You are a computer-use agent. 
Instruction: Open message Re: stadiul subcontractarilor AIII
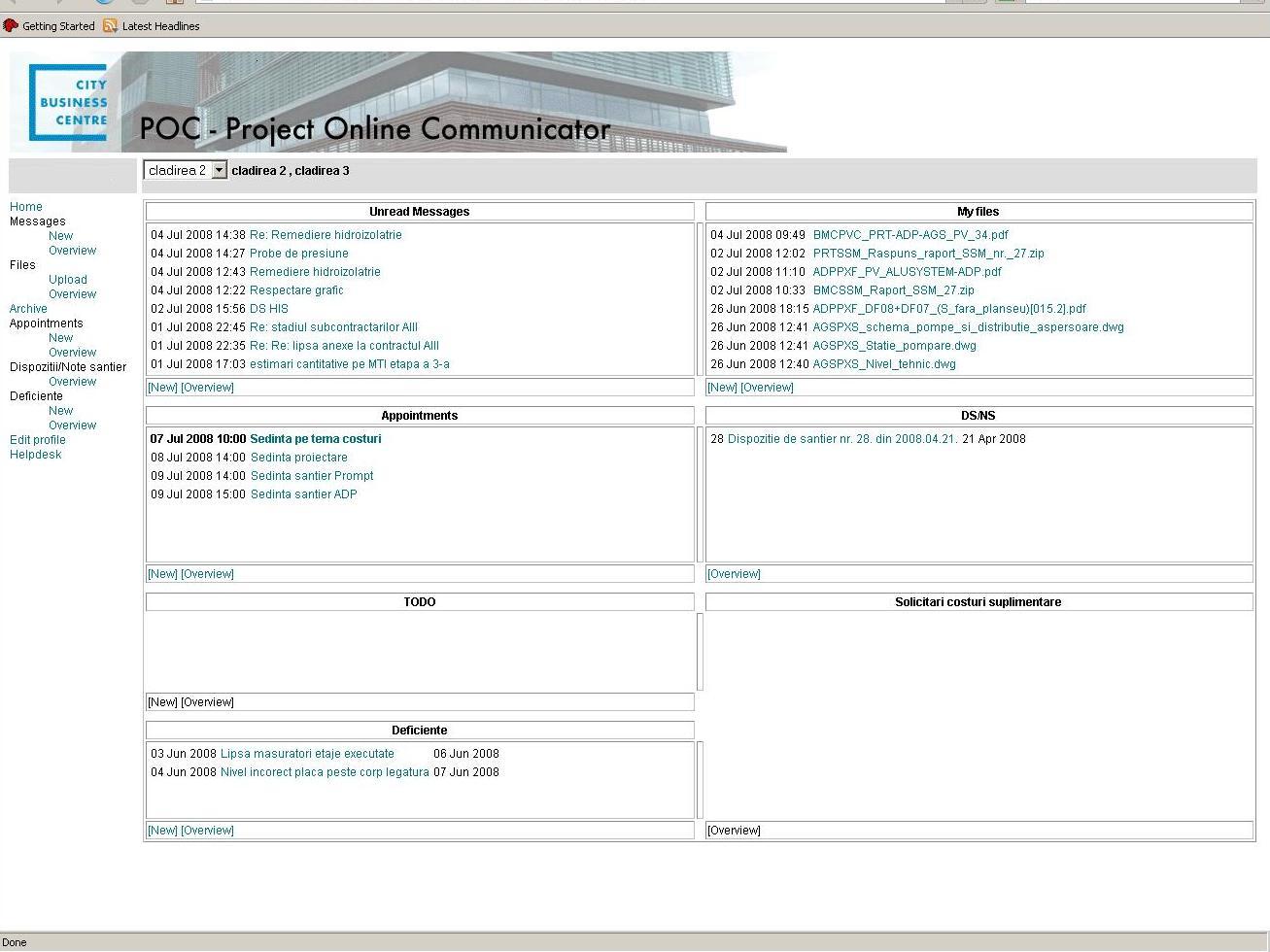click(333, 327)
